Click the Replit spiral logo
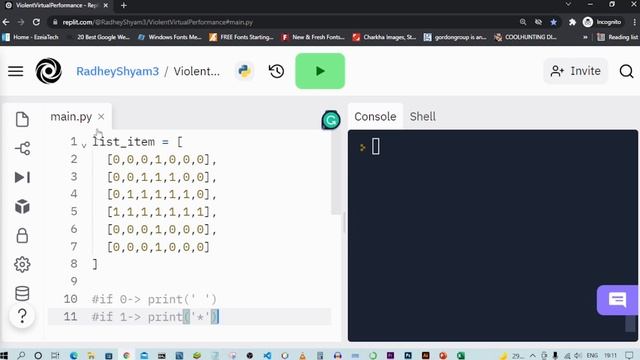 49,71
